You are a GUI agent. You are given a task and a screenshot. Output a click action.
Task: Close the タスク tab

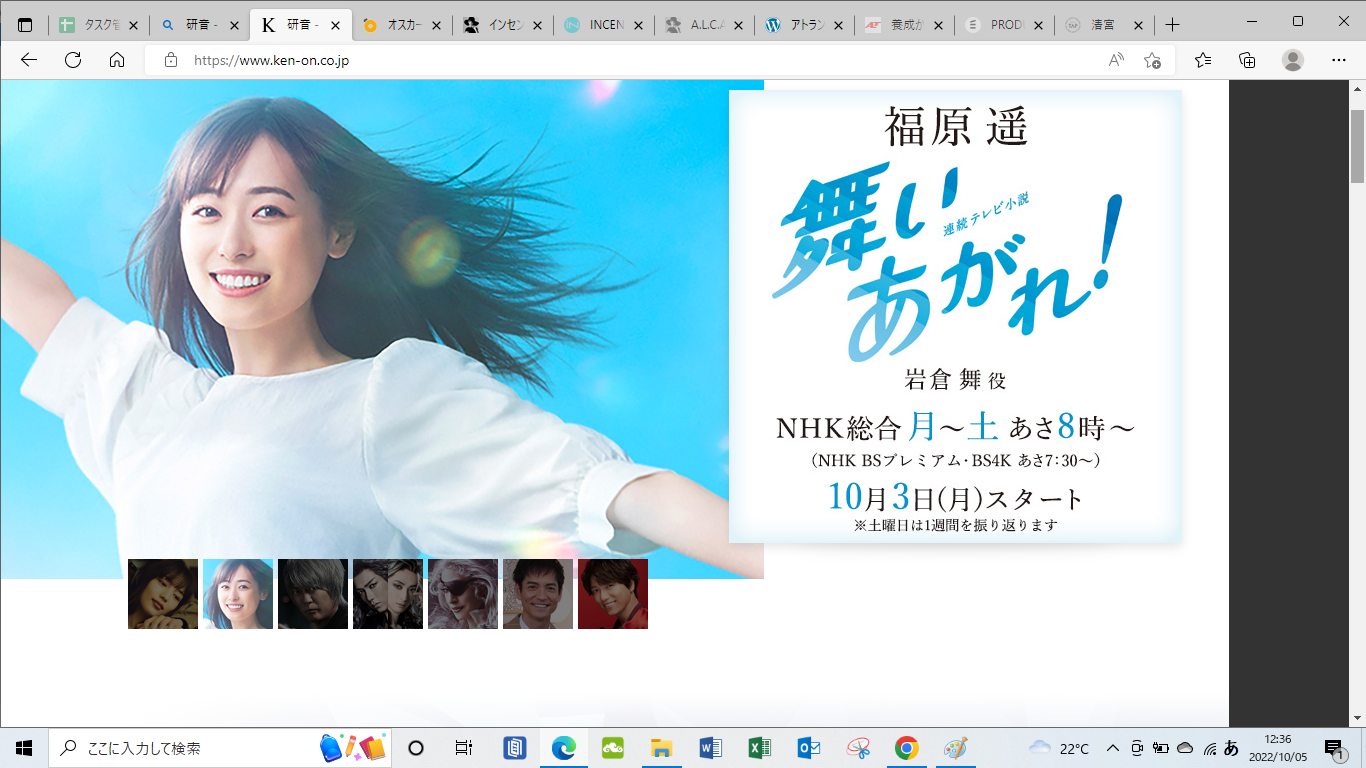click(x=134, y=26)
